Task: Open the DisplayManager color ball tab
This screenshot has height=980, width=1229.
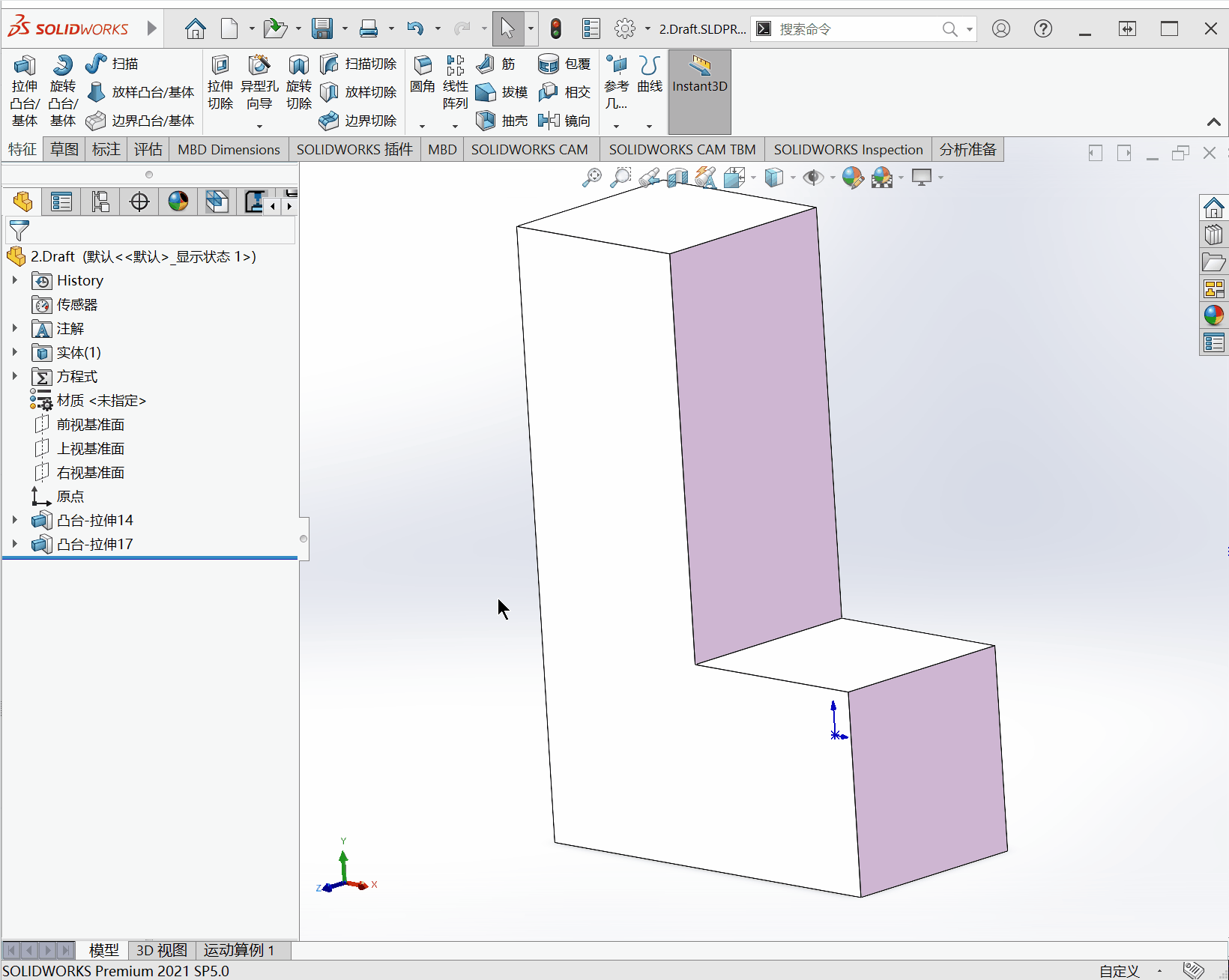Action: click(x=178, y=202)
